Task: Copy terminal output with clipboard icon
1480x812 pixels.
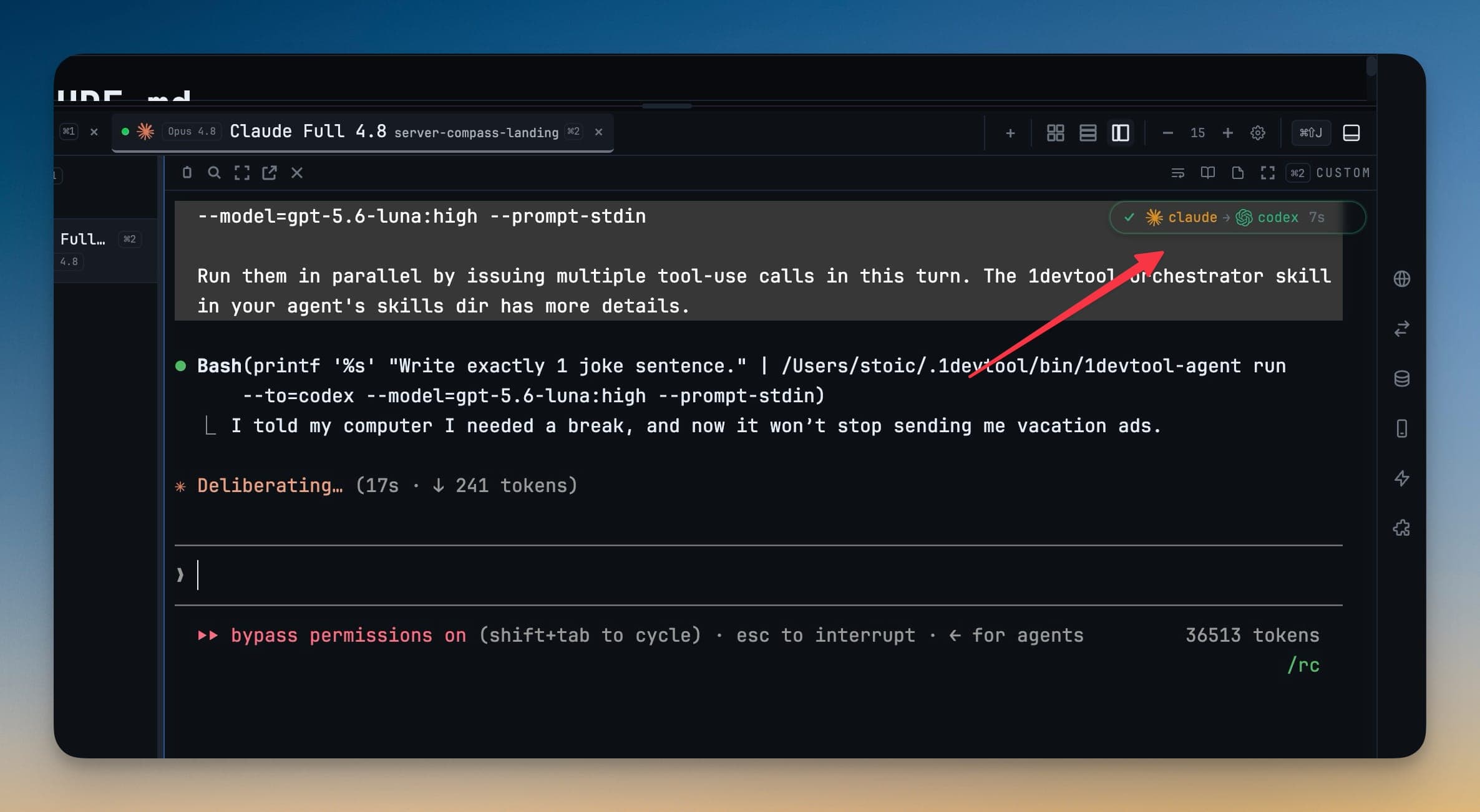Action: click(187, 173)
